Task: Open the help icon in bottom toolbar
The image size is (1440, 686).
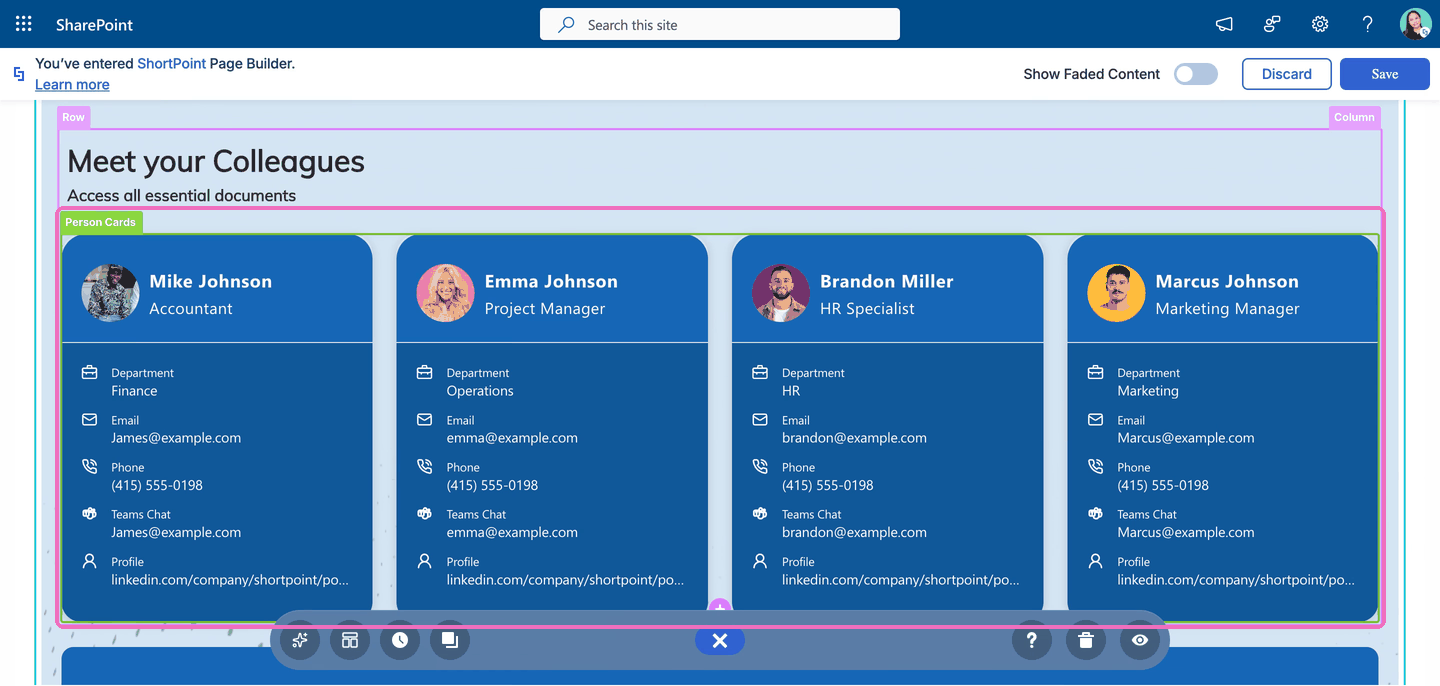Action: pyautogui.click(x=1032, y=640)
